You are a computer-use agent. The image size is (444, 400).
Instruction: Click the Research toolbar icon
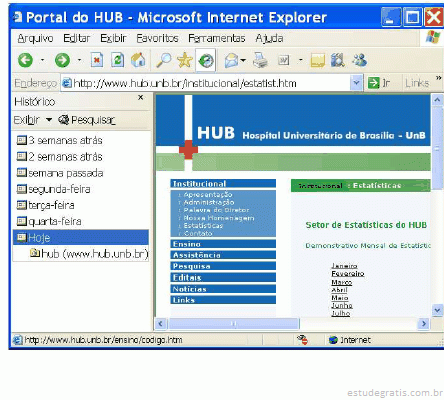[337, 60]
